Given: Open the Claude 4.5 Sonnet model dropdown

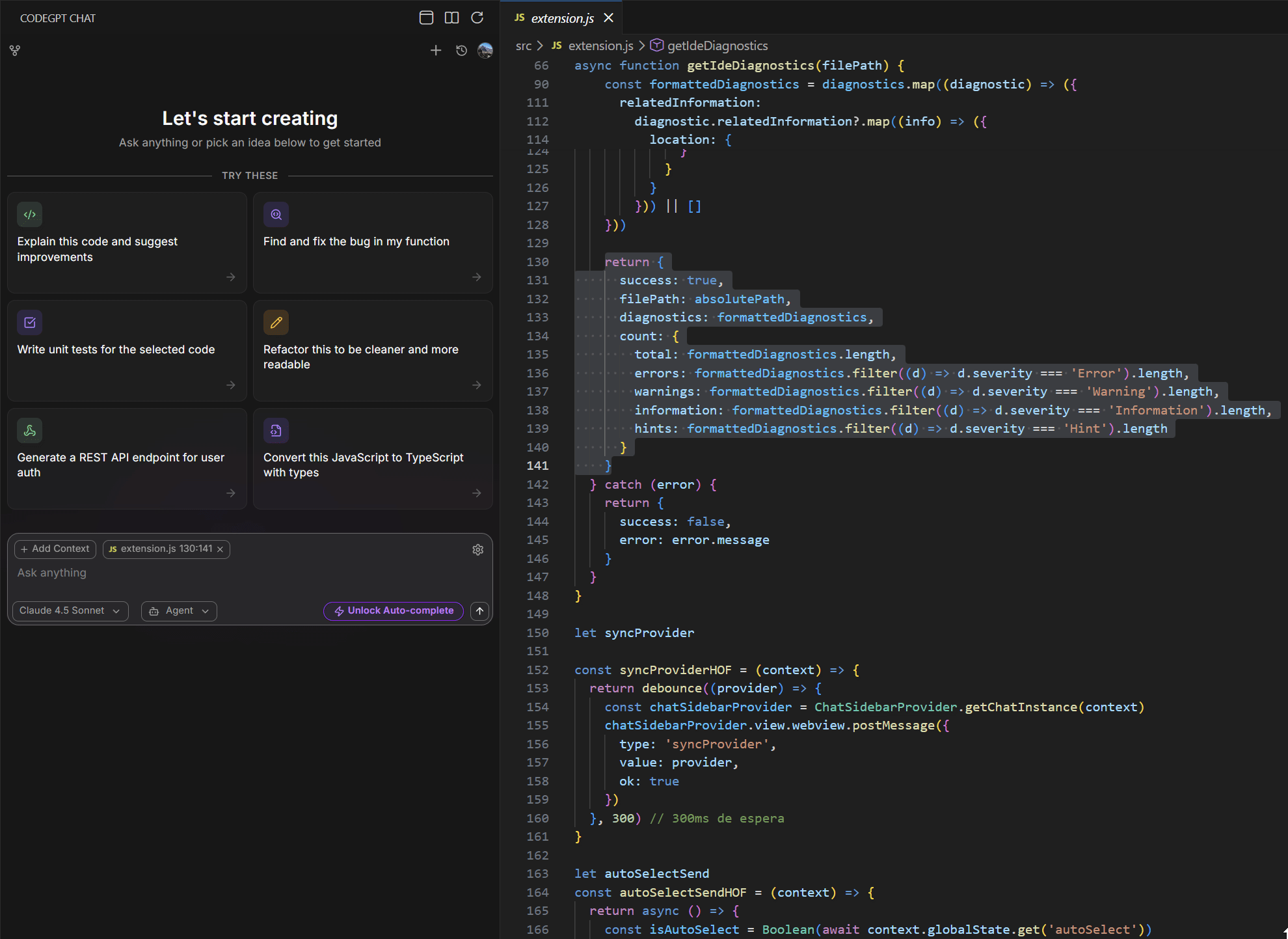Looking at the screenshot, I should (x=70, y=611).
